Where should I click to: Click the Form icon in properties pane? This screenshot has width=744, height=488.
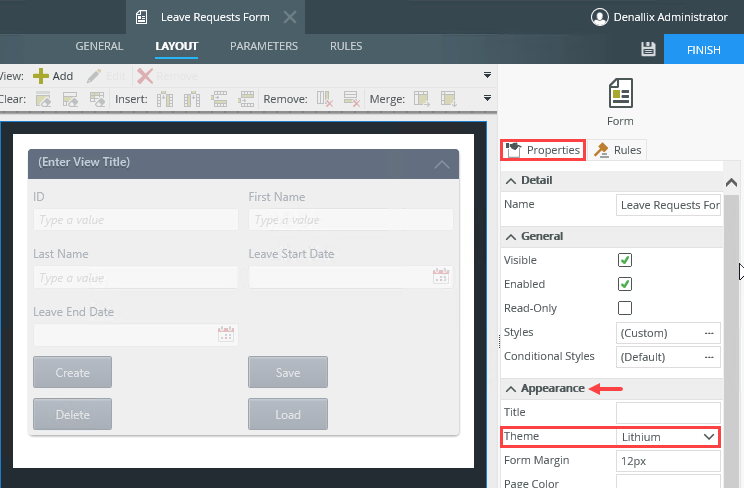(x=621, y=93)
